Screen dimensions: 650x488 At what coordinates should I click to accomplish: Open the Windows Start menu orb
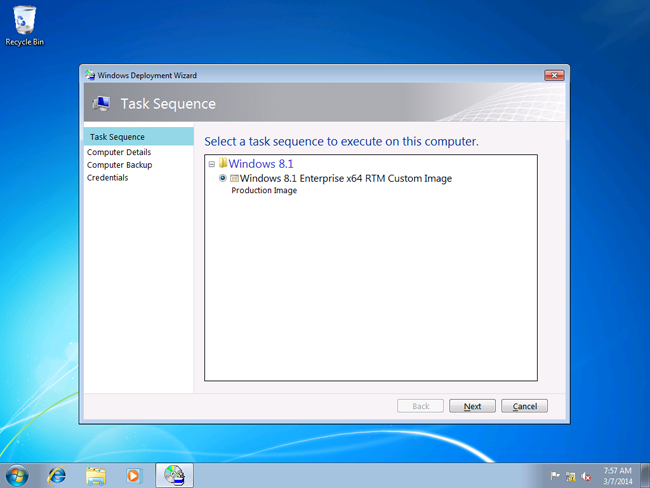[x=17, y=475]
